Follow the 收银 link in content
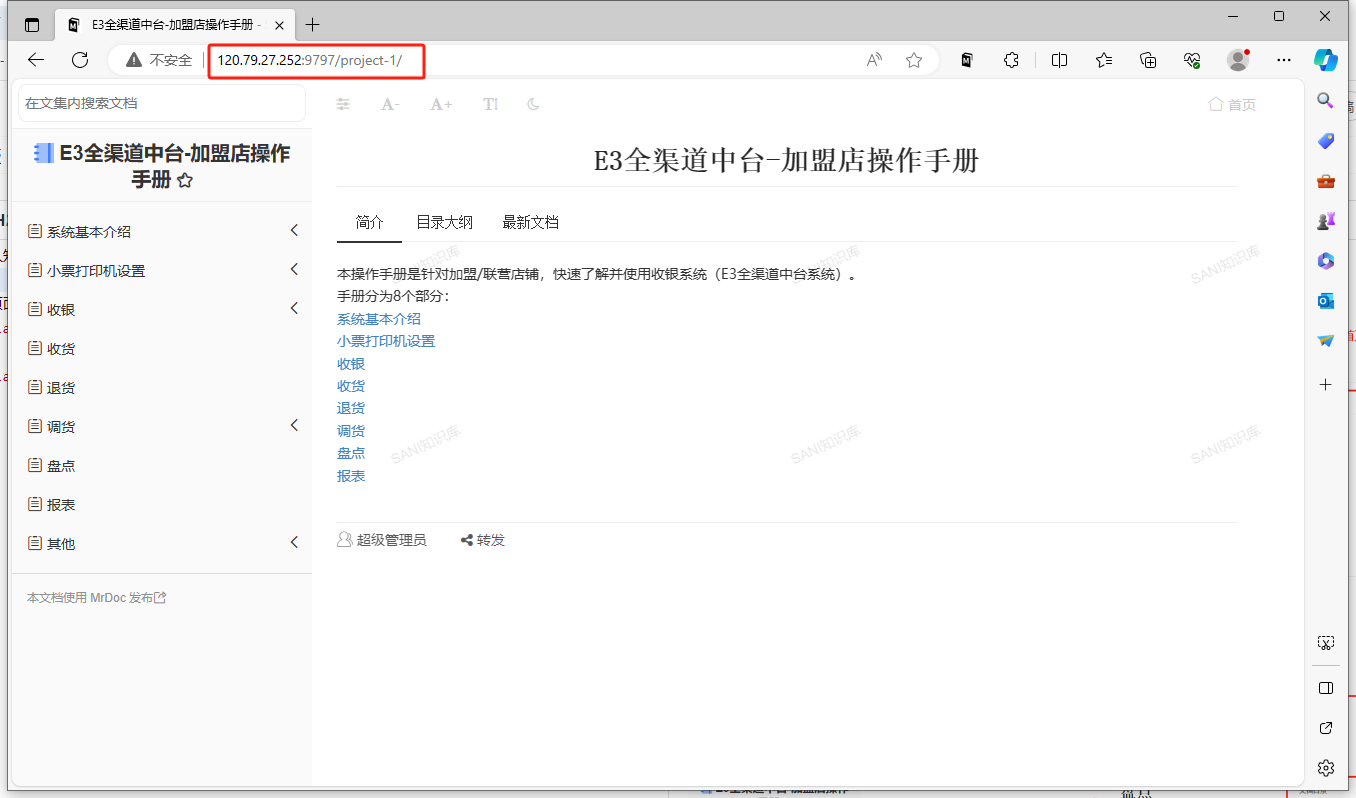The width and height of the screenshot is (1356, 798). 351,364
